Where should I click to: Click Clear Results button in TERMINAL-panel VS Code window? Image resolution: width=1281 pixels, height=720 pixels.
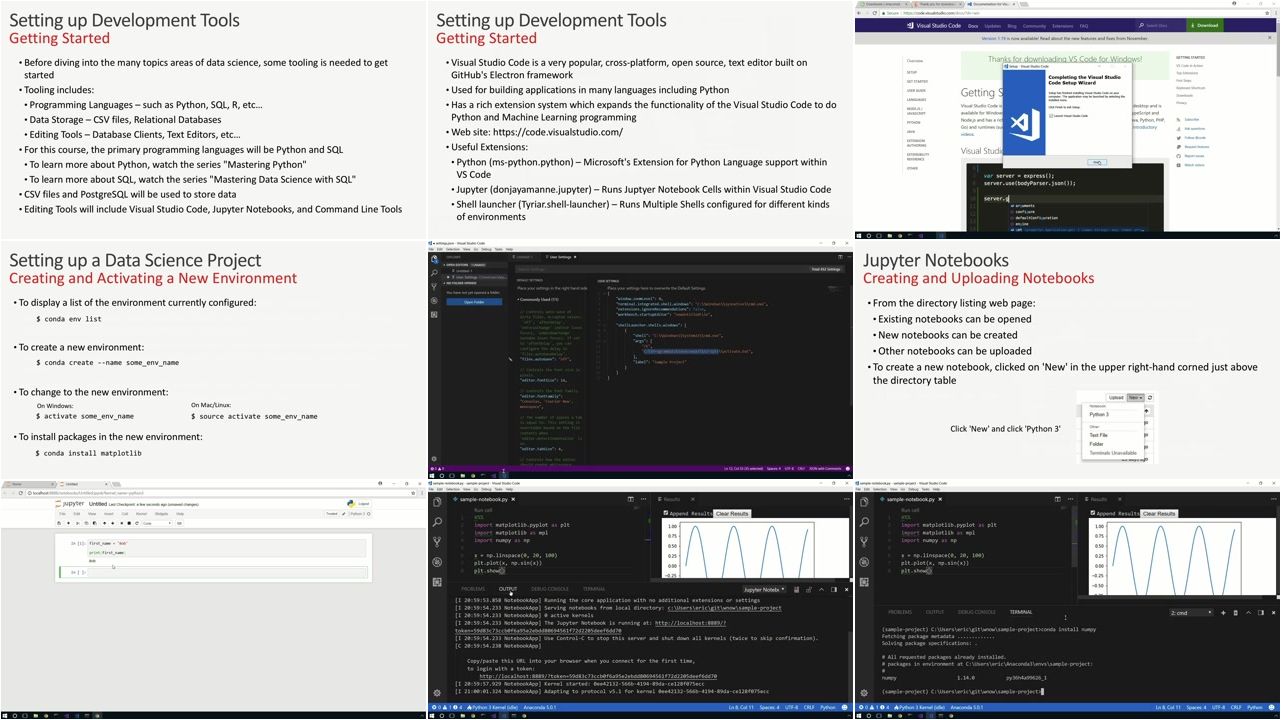(x=1159, y=513)
